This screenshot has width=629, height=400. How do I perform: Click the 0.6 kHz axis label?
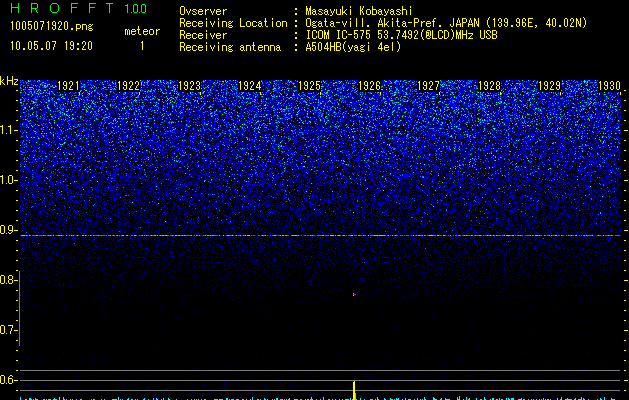point(8,380)
